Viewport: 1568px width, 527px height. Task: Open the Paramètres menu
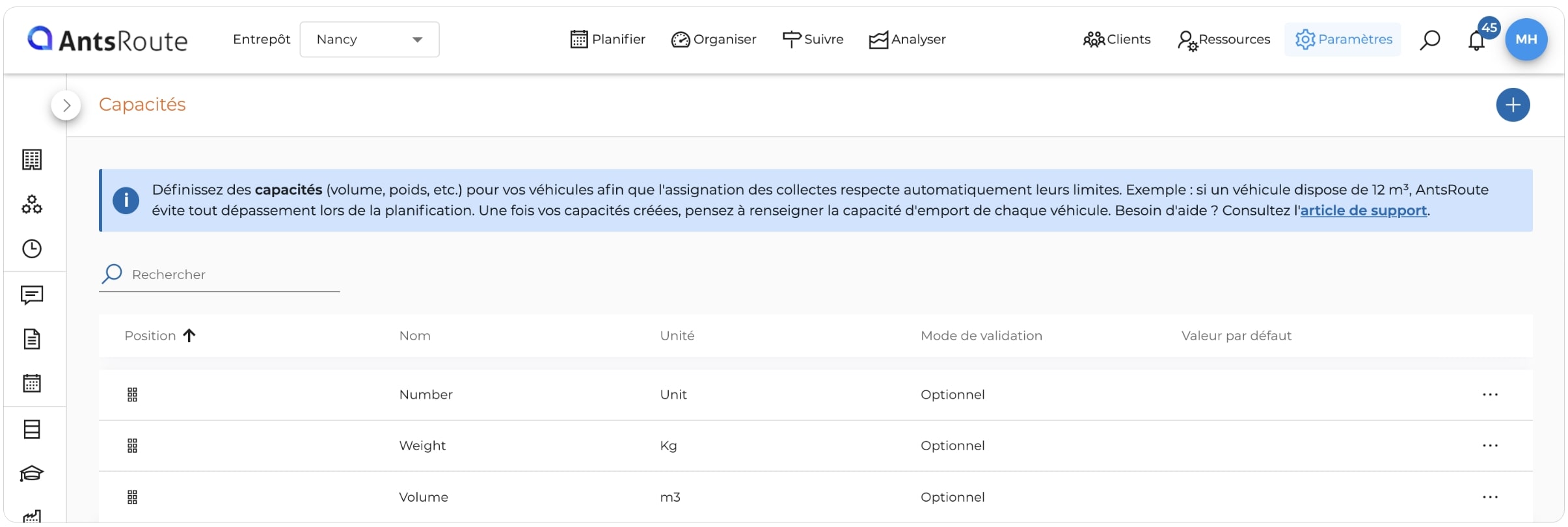[x=1343, y=40]
